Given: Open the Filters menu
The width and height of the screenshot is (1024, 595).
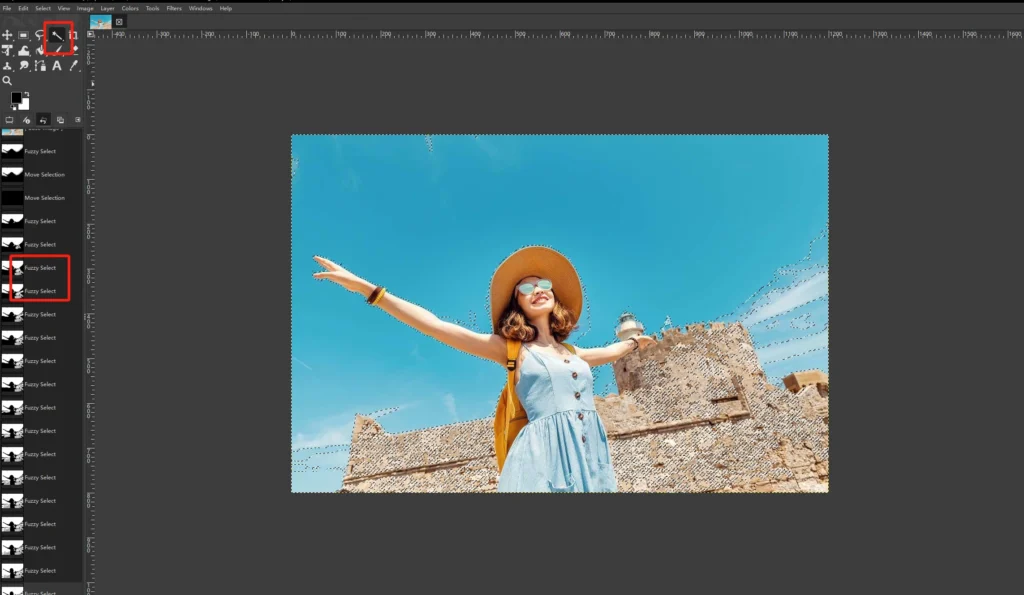Looking at the screenshot, I should coord(174,8).
